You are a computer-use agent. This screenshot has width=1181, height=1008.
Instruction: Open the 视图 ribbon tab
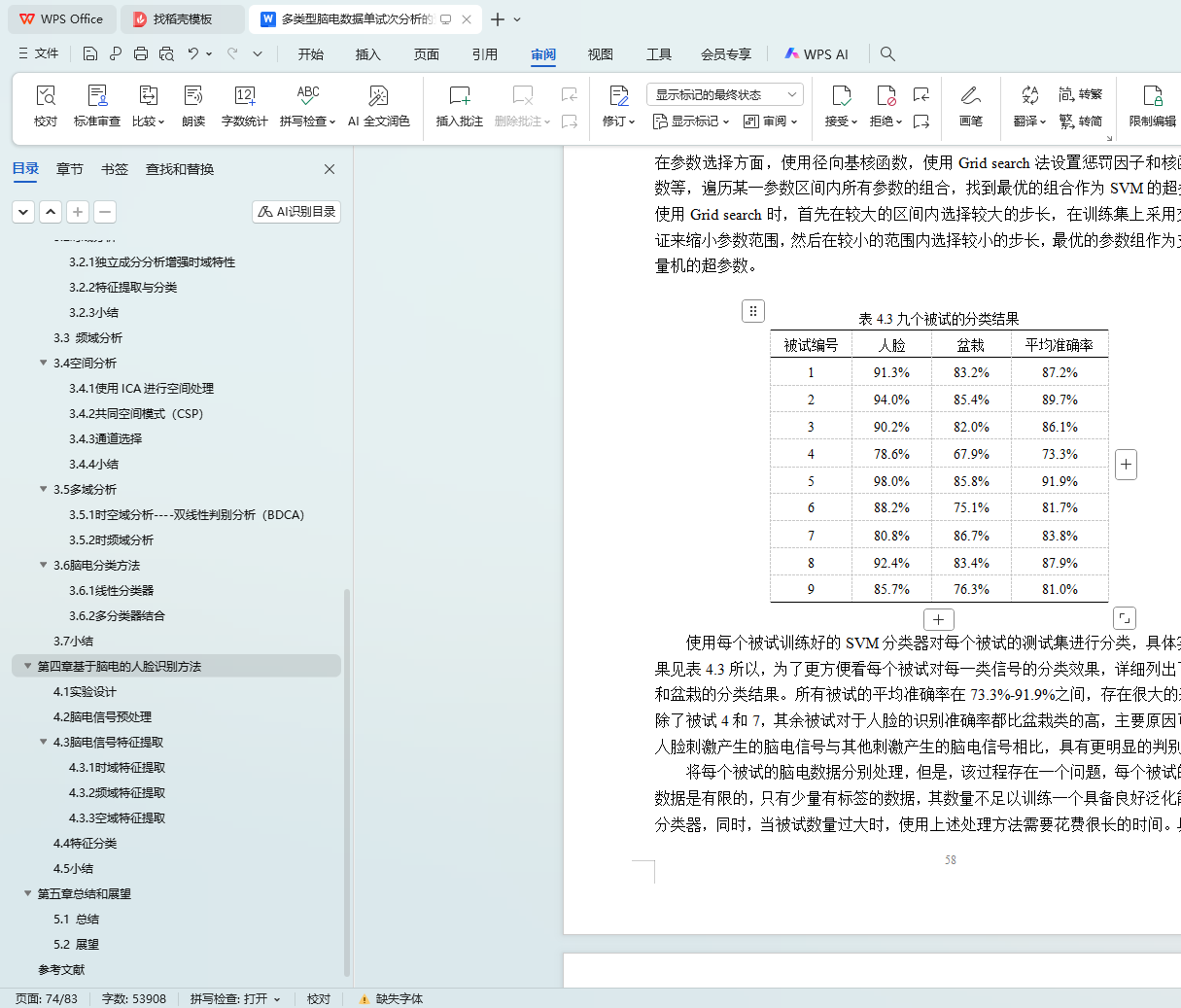coord(601,54)
